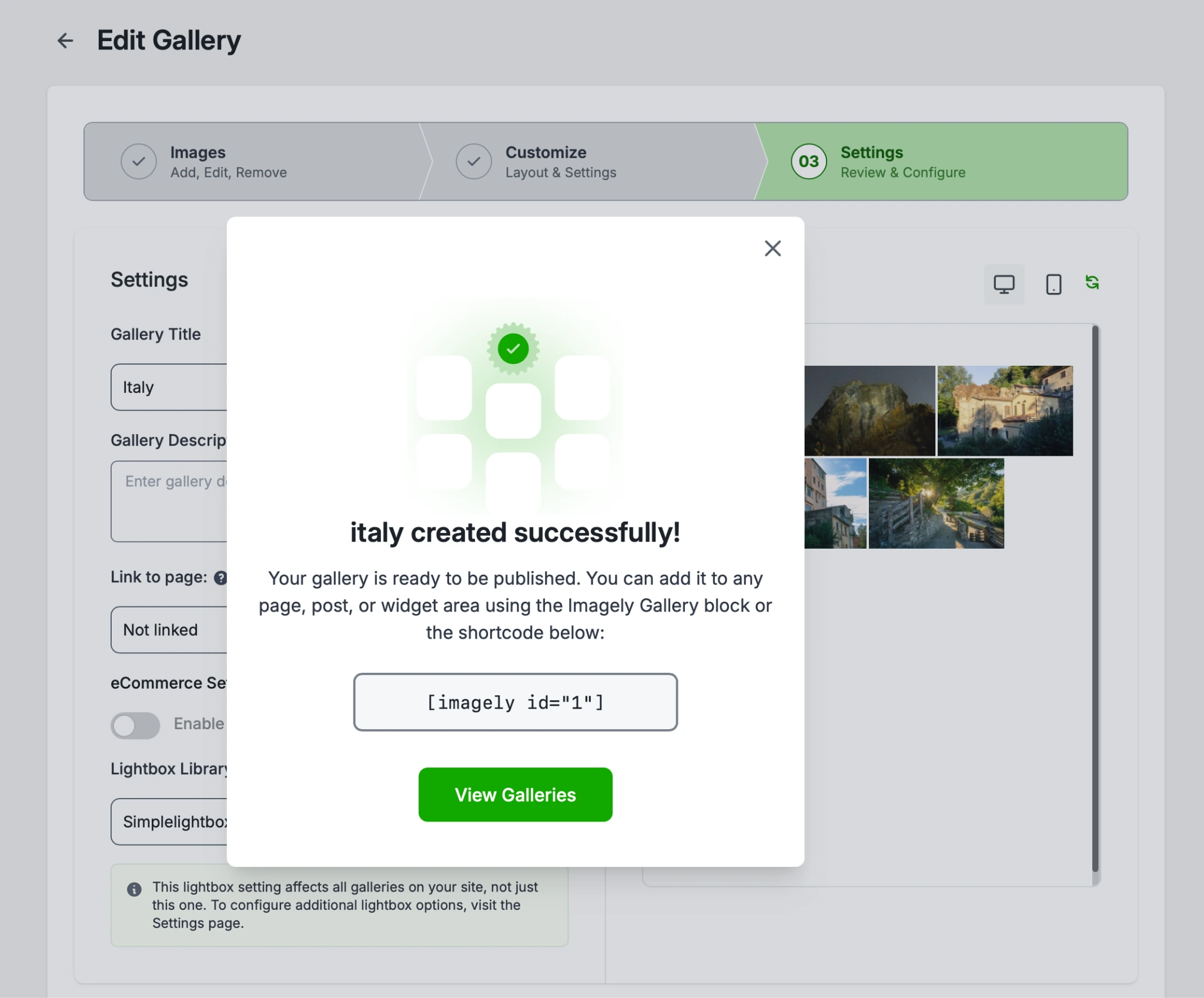This screenshot has height=998, width=1204.
Task: Select the Settings step
Action: (941, 162)
